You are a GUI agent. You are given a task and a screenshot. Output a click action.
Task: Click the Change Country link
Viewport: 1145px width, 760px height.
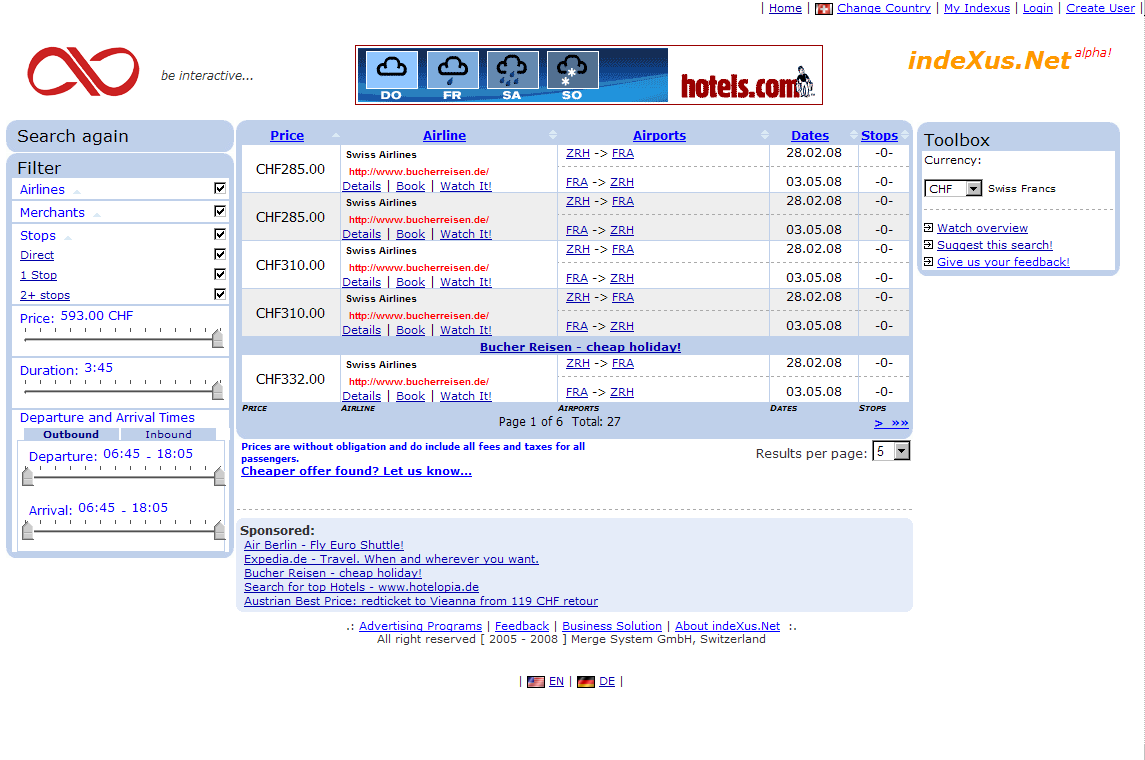click(884, 8)
